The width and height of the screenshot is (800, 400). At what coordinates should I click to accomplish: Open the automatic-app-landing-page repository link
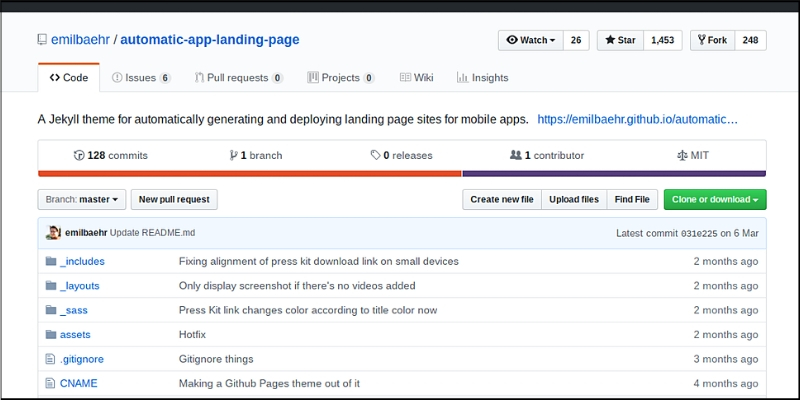coord(210,40)
